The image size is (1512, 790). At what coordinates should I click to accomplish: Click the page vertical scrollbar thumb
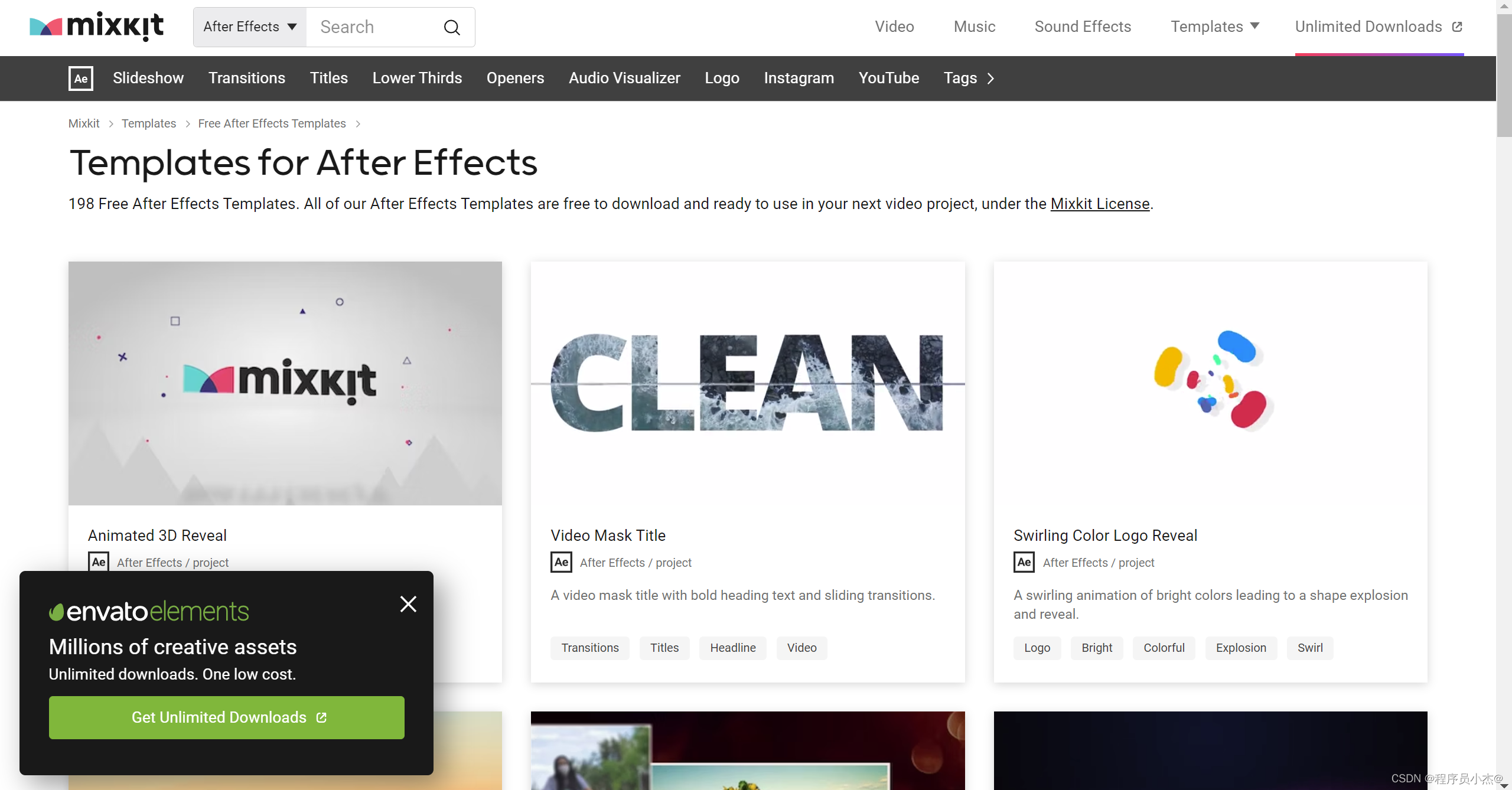pyautogui.click(x=1504, y=77)
